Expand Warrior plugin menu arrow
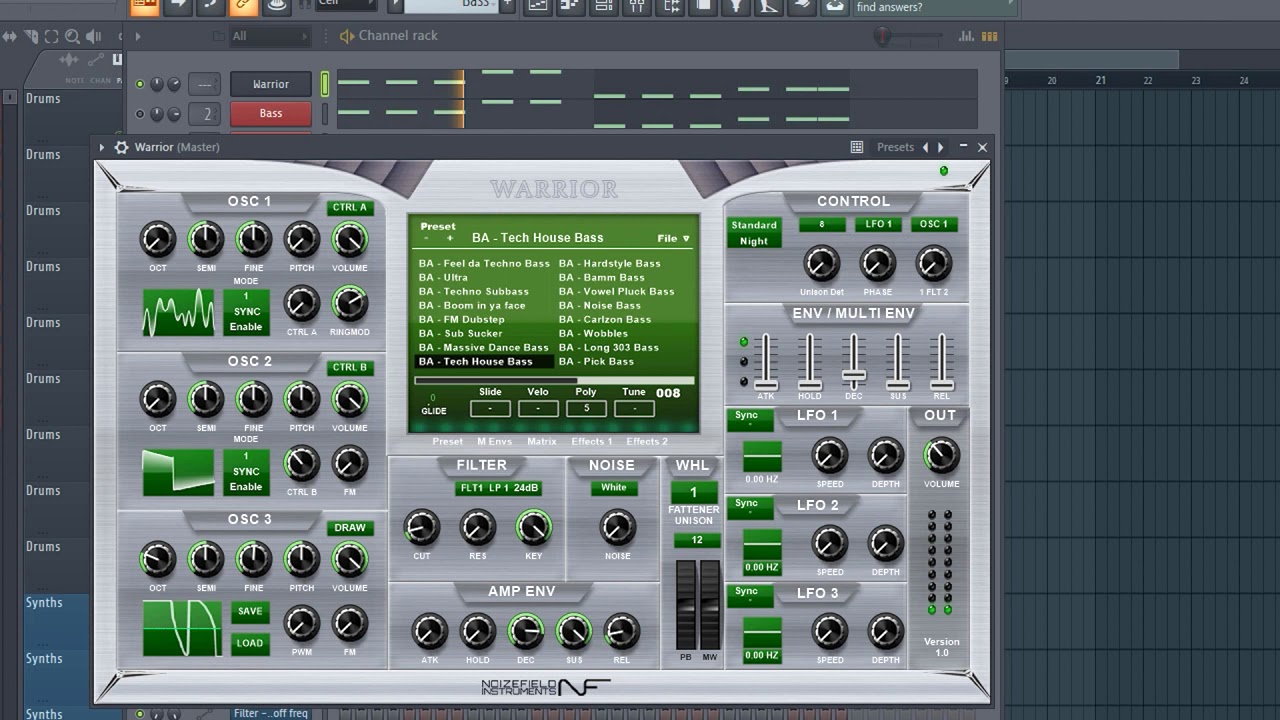 point(102,147)
